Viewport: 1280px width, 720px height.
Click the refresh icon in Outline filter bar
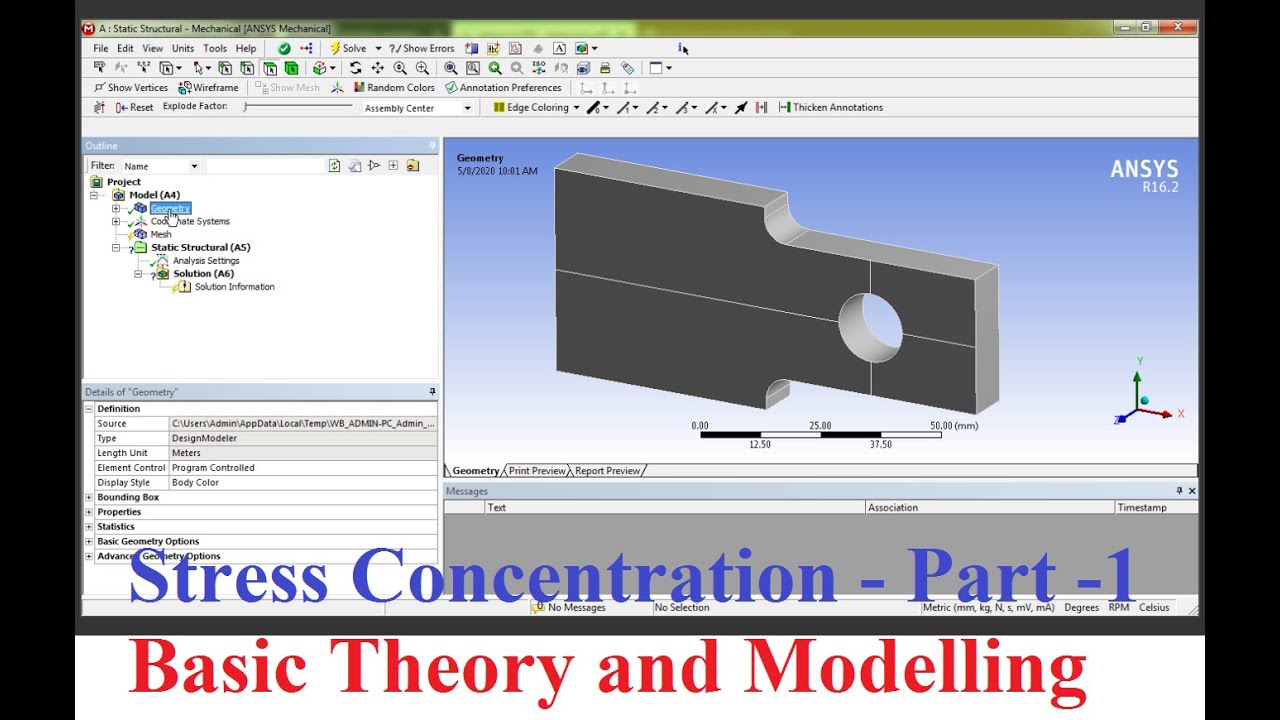(x=334, y=166)
